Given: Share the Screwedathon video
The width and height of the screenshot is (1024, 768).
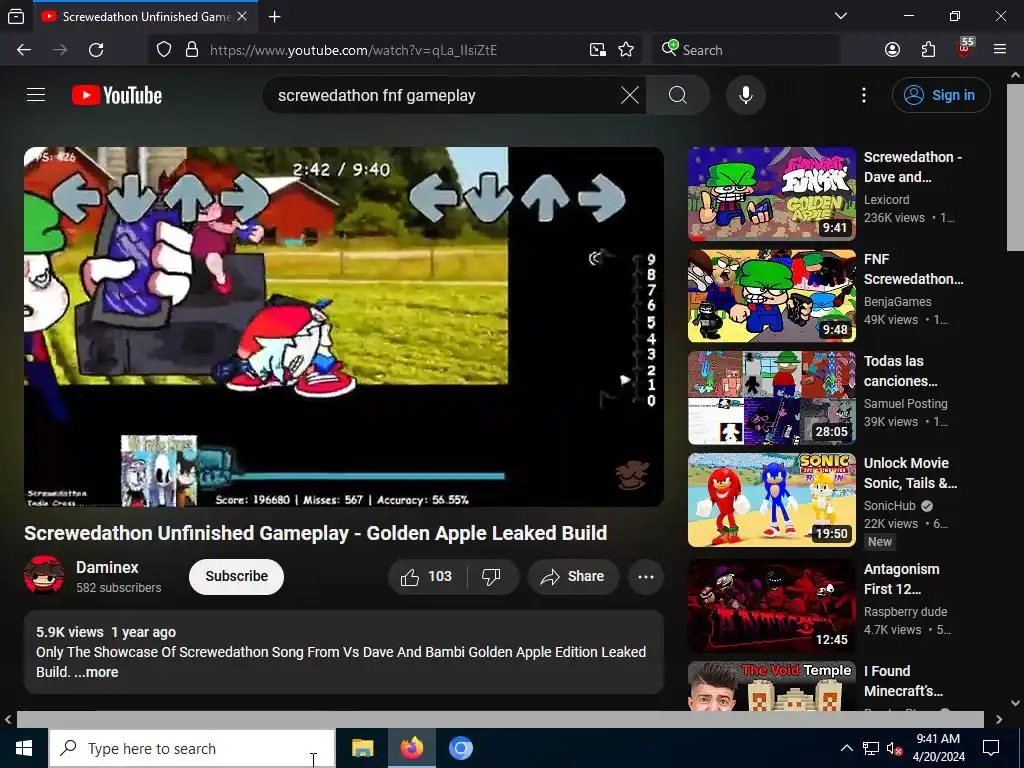Looking at the screenshot, I should click(573, 577).
